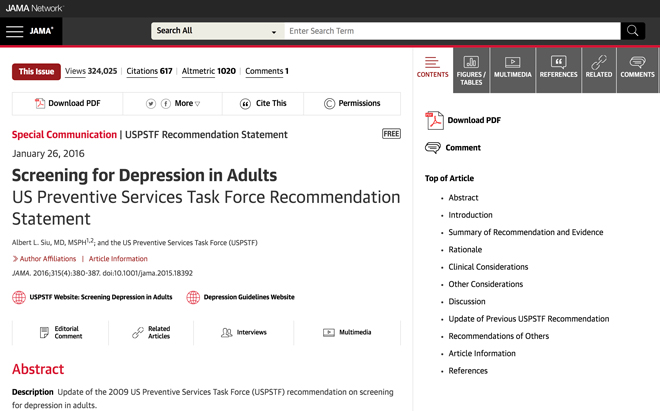Click the This Issue button
This screenshot has height=411, width=660.
36,72
